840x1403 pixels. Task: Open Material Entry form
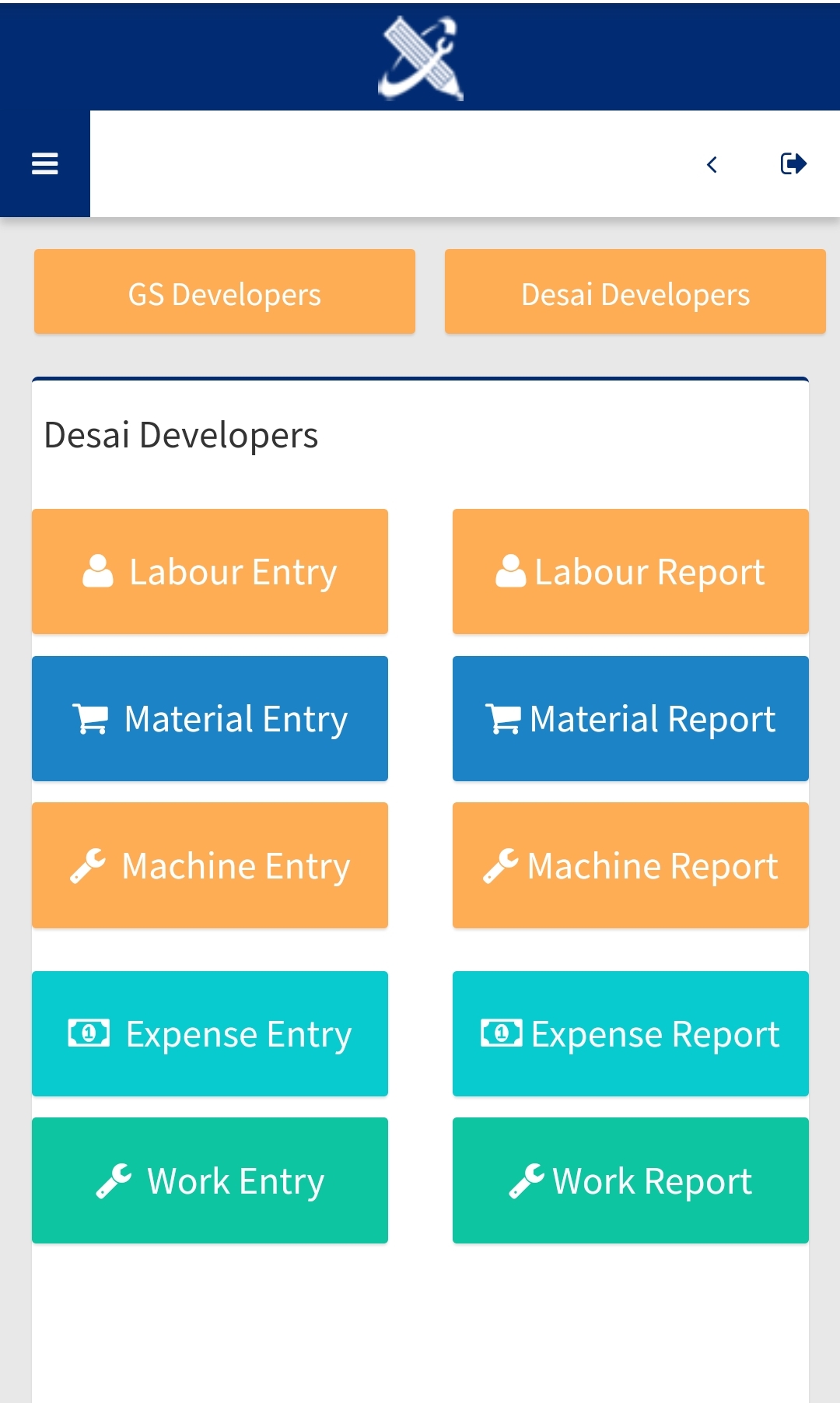click(210, 719)
